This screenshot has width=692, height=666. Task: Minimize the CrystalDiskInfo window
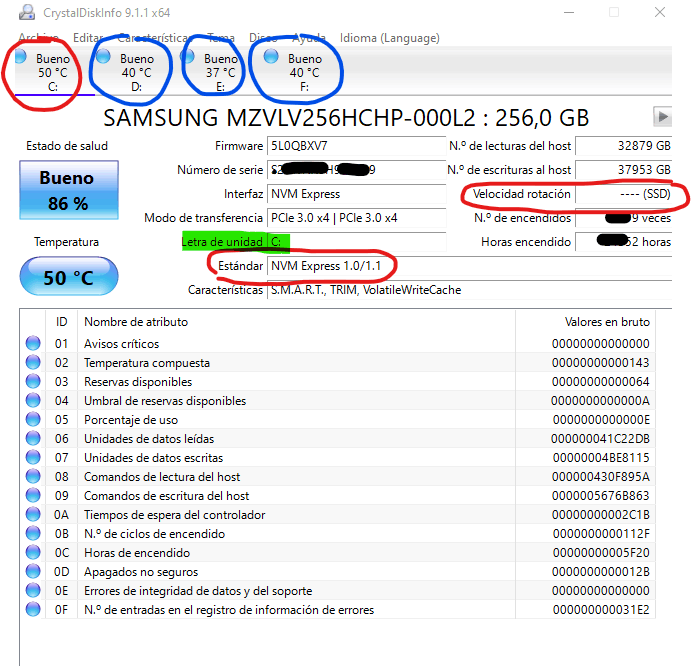(569, 12)
